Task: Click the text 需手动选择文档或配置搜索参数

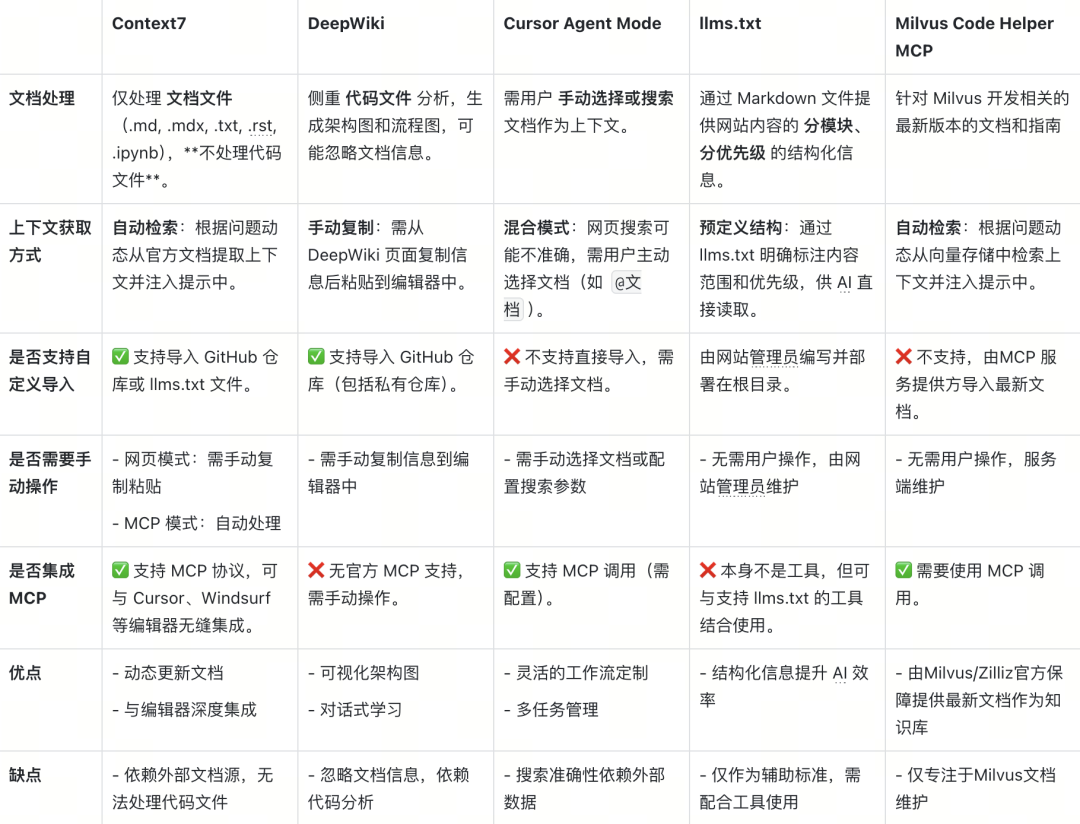Action: [584, 473]
